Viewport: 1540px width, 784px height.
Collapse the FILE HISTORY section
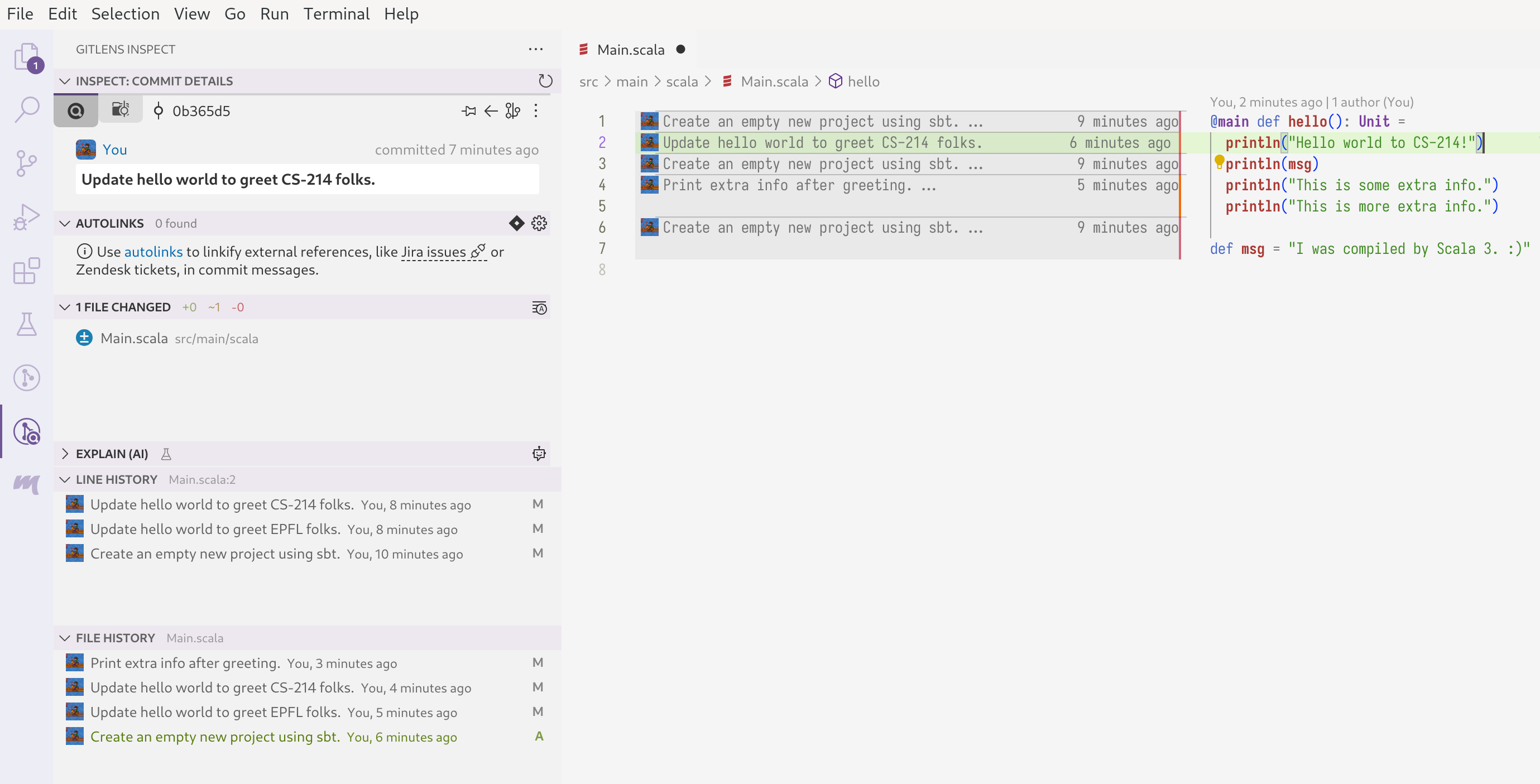point(66,638)
